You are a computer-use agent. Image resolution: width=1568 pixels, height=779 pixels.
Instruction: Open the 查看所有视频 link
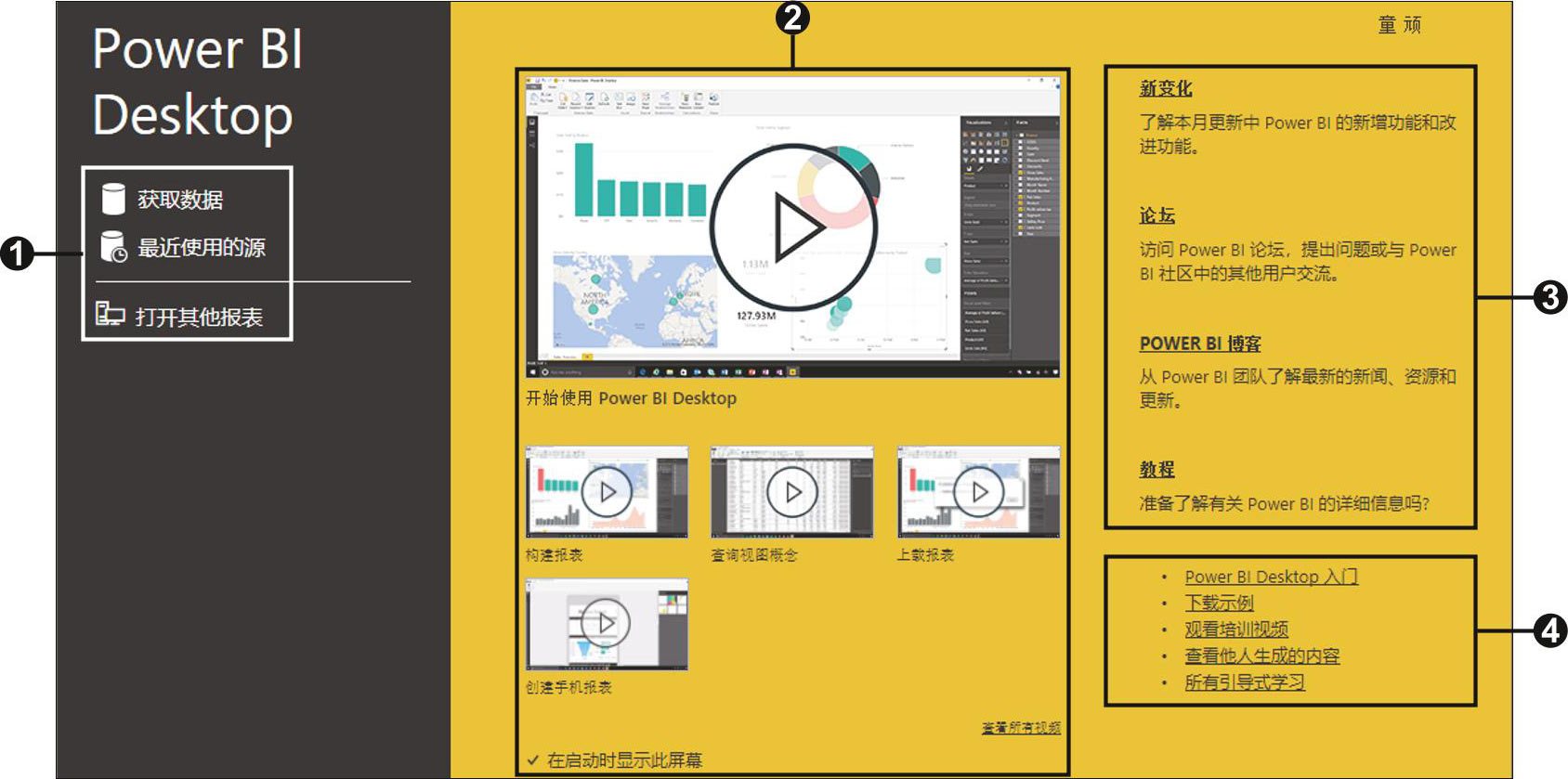(x=1021, y=728)
